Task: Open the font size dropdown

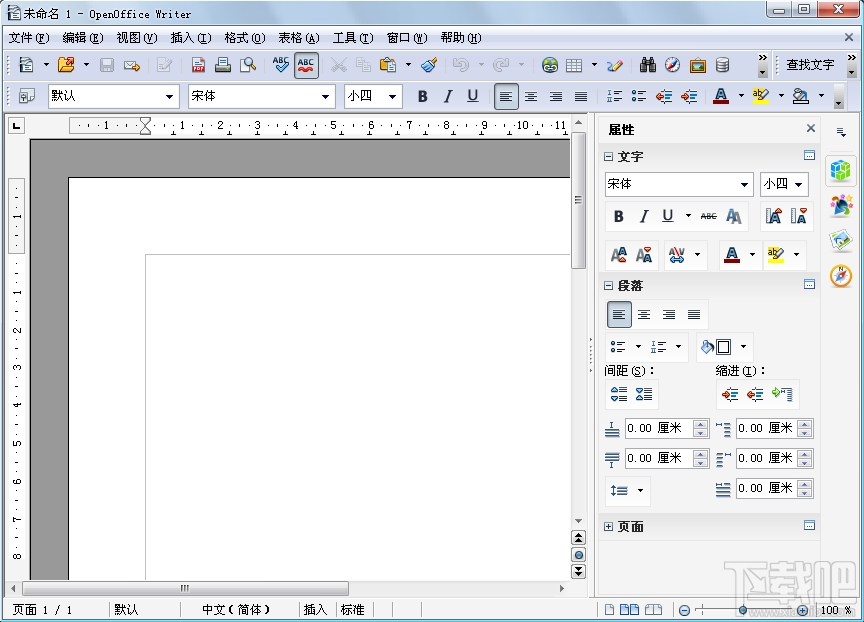Action: [392, 96]
